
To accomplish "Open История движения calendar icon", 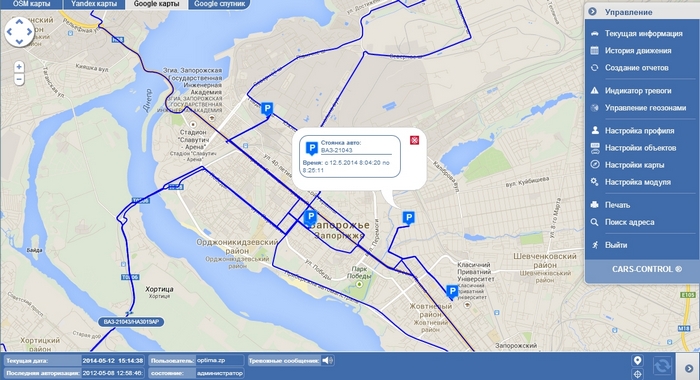I will (x=594, y=50).
